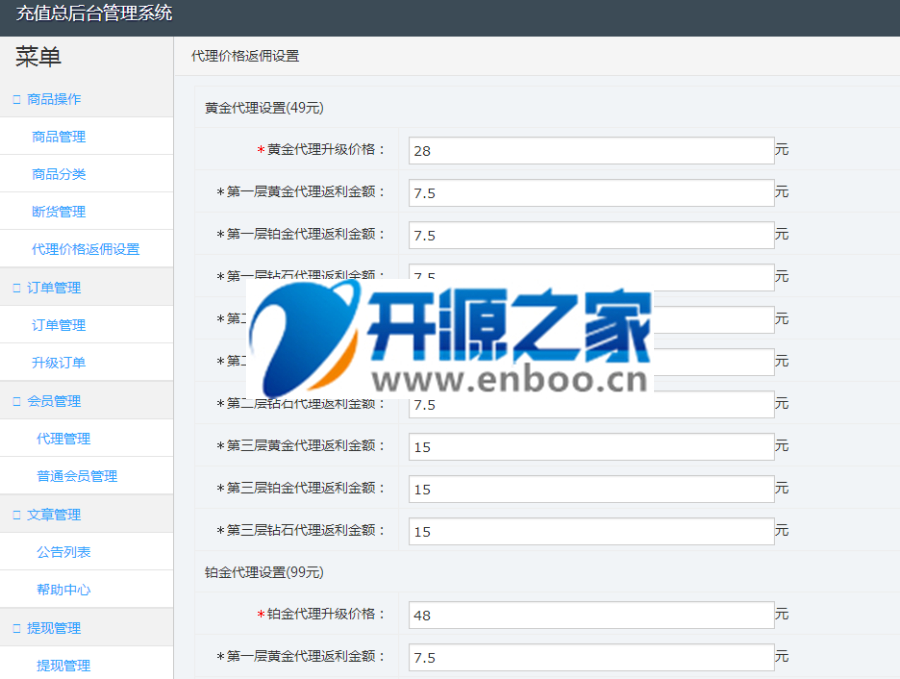The height and width of the screenshot is (679, 900).
Task: Click the 铂金代理设置(99元) section title
Action: tap(264, 572)
